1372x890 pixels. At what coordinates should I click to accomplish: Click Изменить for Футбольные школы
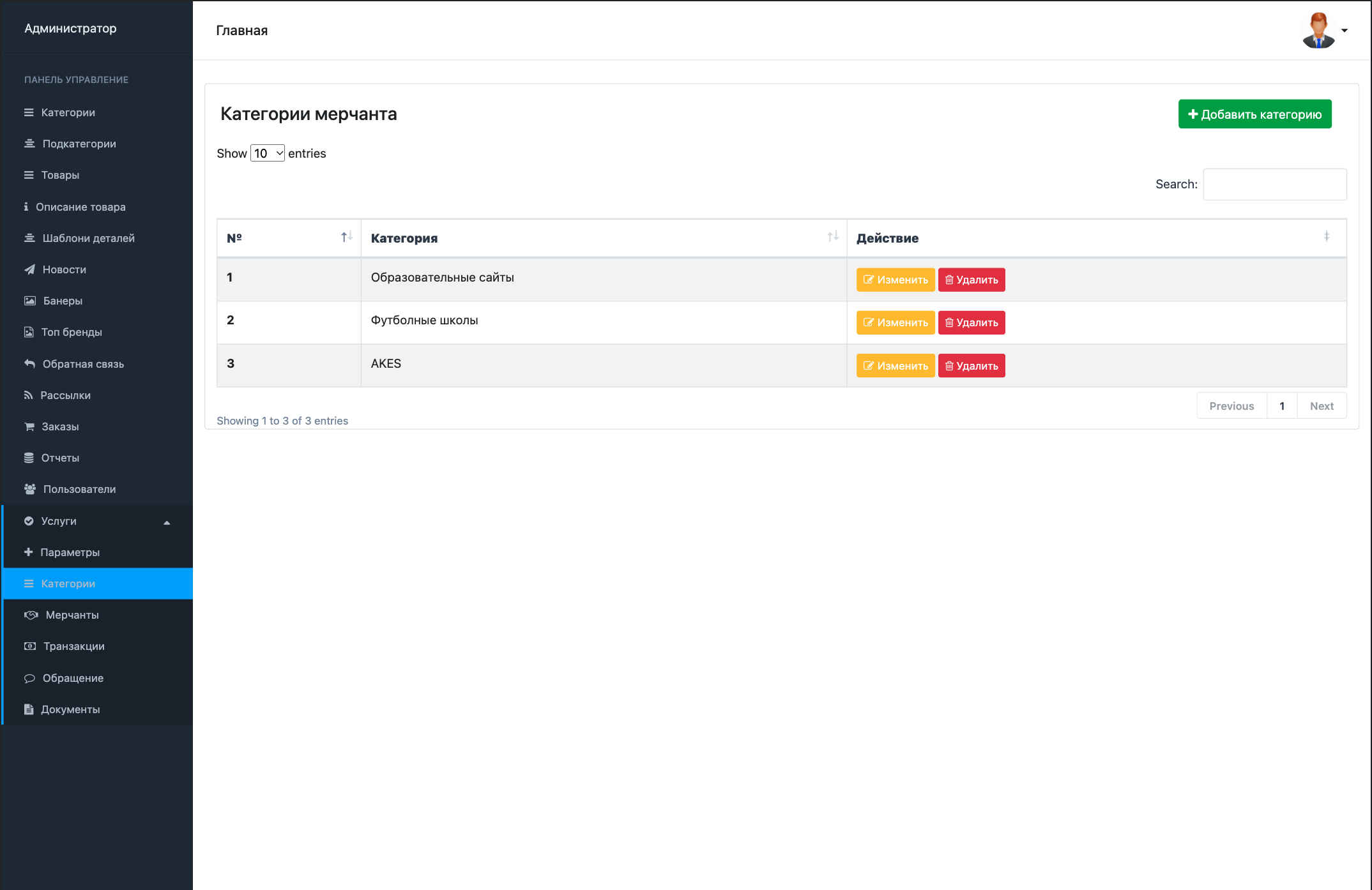896,322
